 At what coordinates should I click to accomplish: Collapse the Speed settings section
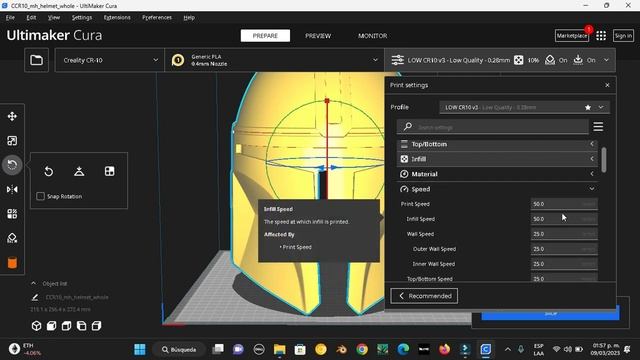pos(497,189)
